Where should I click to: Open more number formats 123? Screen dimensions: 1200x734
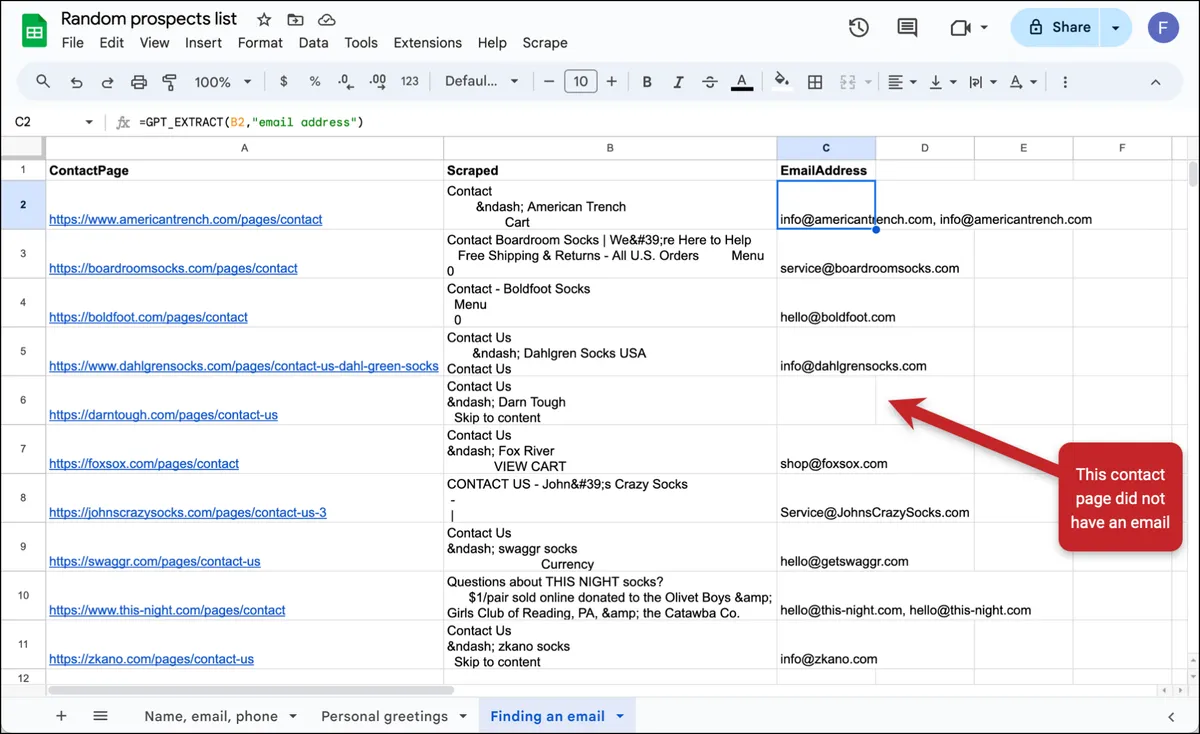409,82
